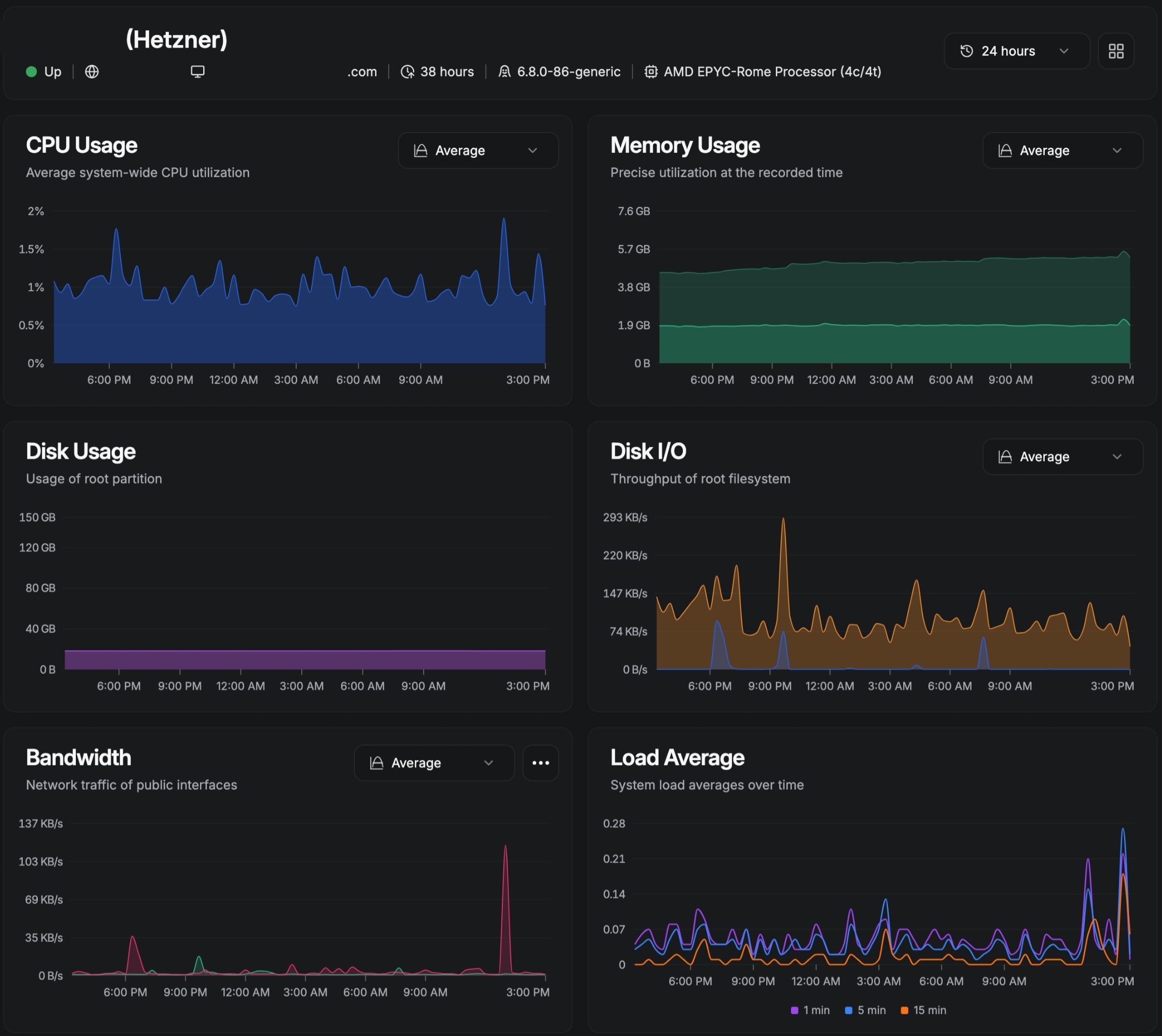Click AMD EPYC-Rome Processor text
This screenshot has height=1036, width=1162.
[x=772, y=72]
